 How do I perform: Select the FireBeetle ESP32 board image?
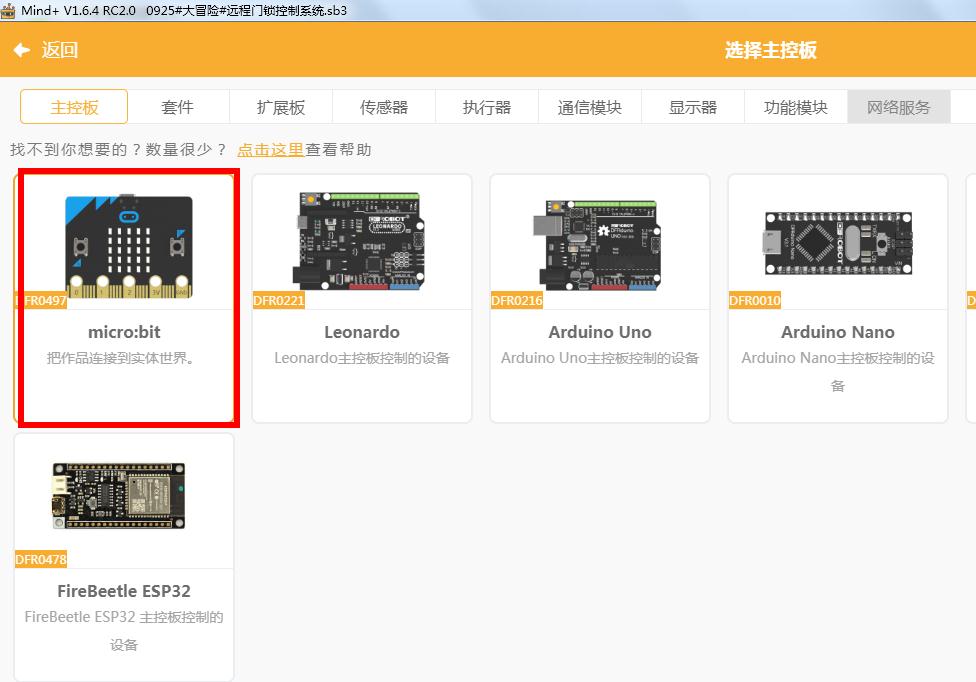(119, 496)
